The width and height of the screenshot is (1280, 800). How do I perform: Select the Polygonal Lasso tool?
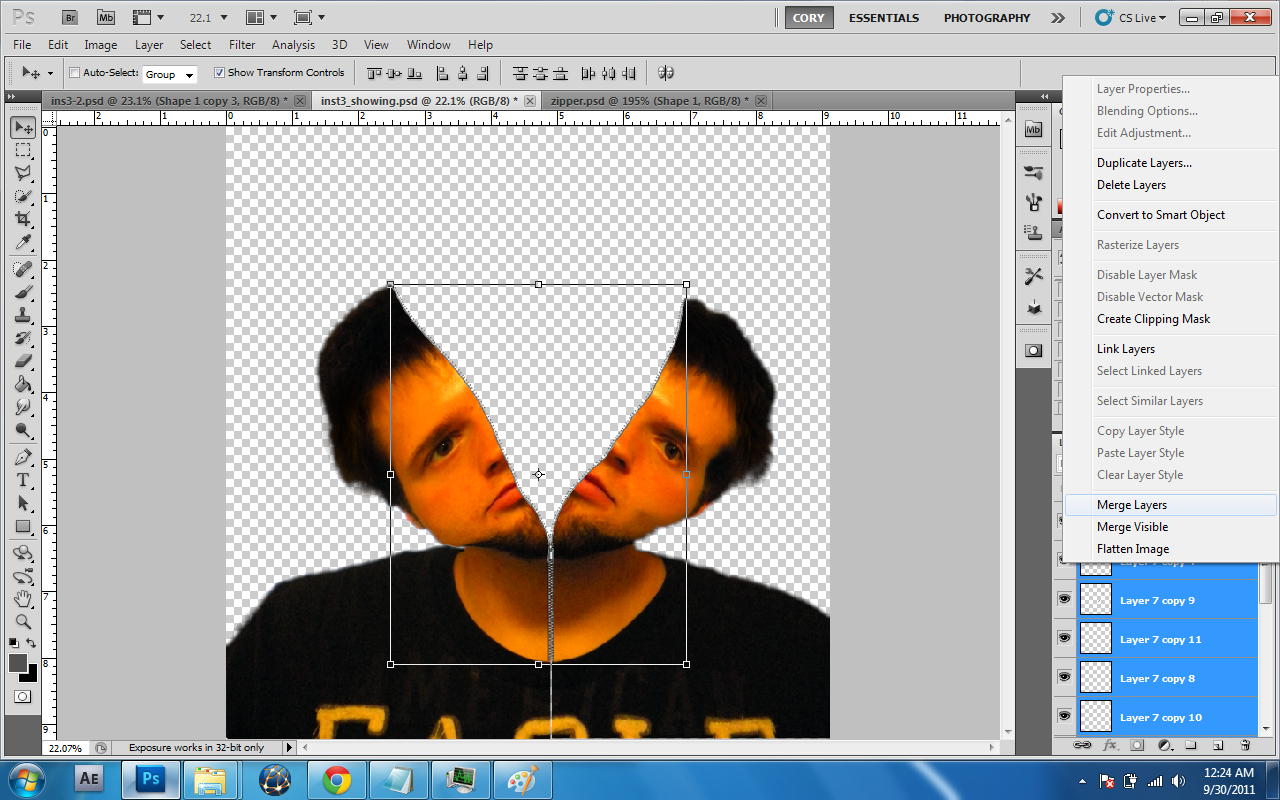(x=23, y=173)
